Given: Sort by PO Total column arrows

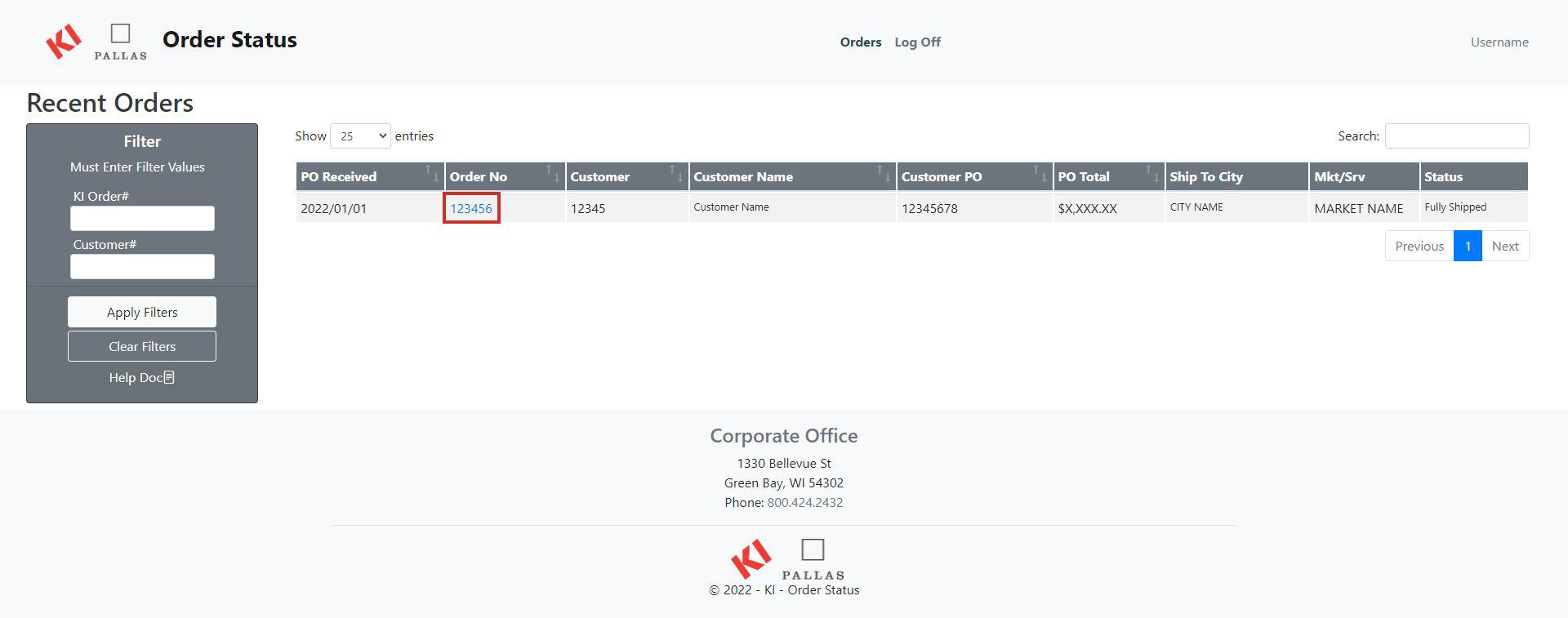Looking at the screenshot, I should [1151, 173].
